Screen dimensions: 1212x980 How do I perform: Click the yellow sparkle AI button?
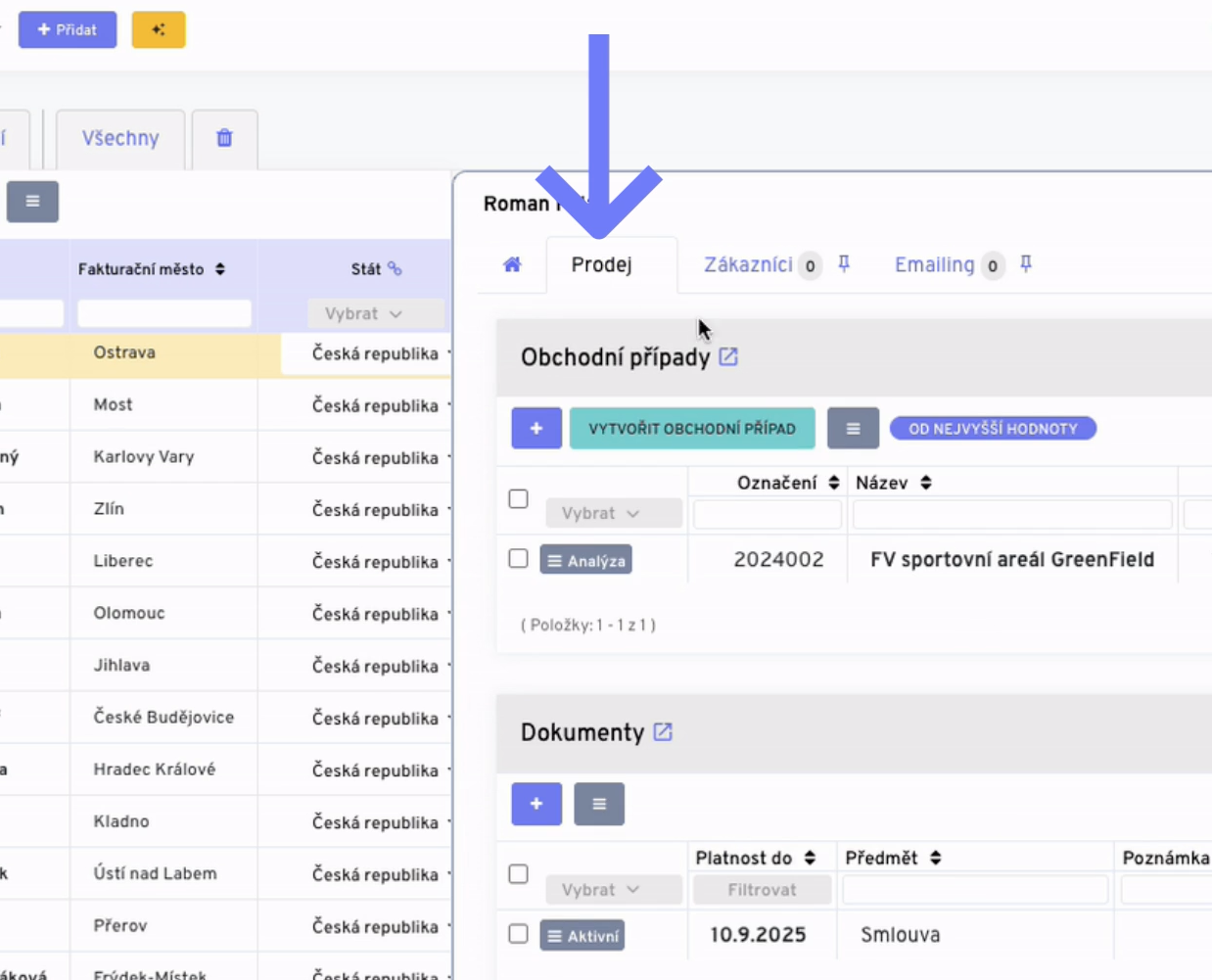pos(158,29)
